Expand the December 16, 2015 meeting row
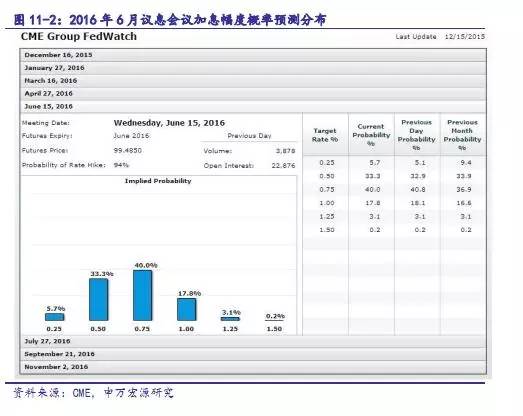The width and height of the screenshot is (523, 416). point(253,55)
